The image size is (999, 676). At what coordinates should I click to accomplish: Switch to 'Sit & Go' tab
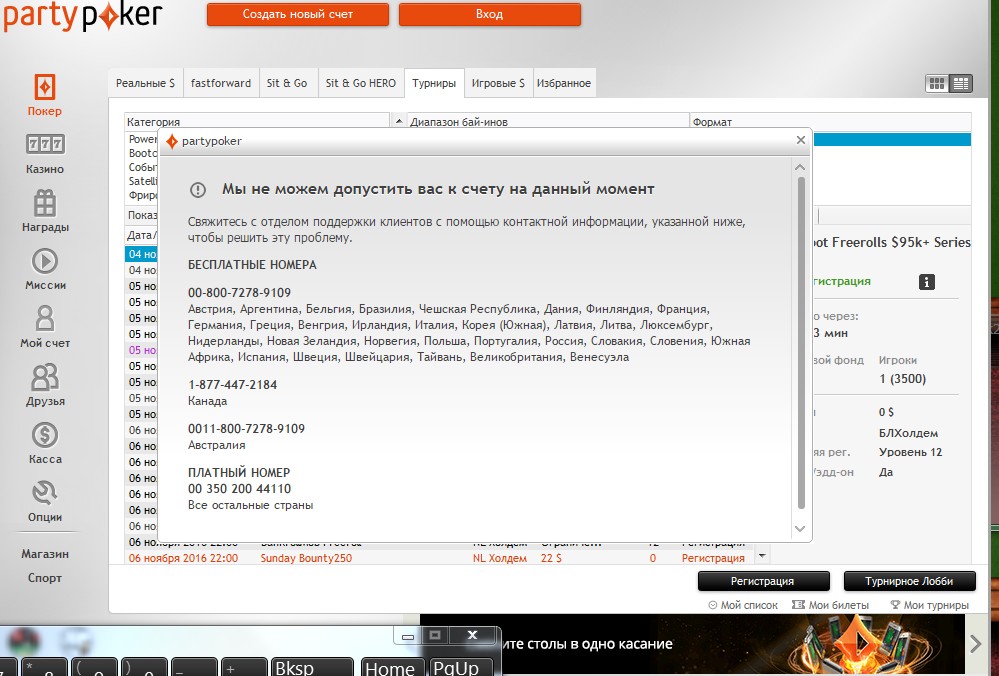coord(287,83)
